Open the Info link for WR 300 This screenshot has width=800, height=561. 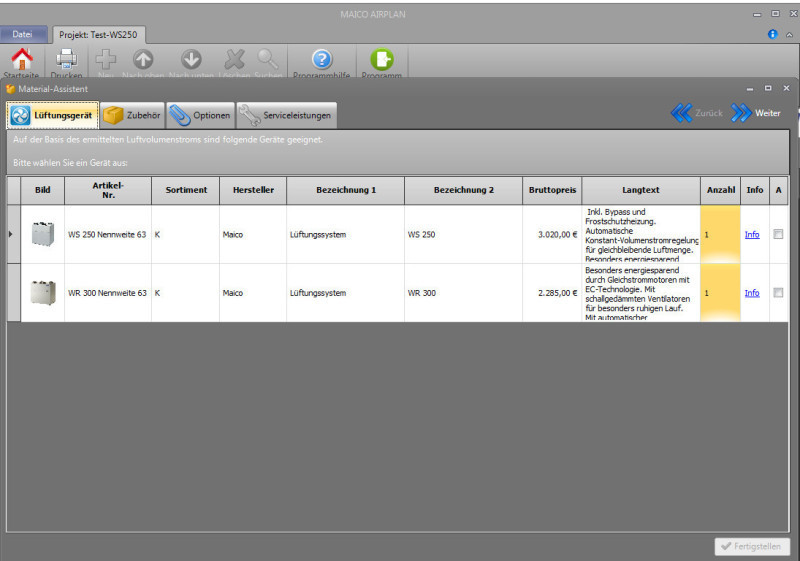752,293
